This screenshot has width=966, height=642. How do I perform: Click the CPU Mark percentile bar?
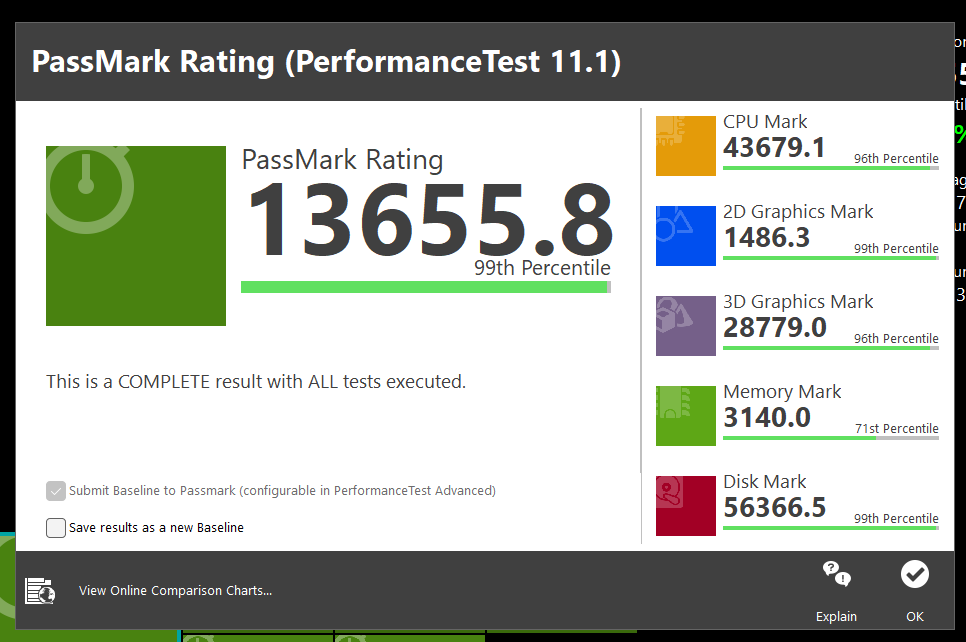click(x=830, y=168)
